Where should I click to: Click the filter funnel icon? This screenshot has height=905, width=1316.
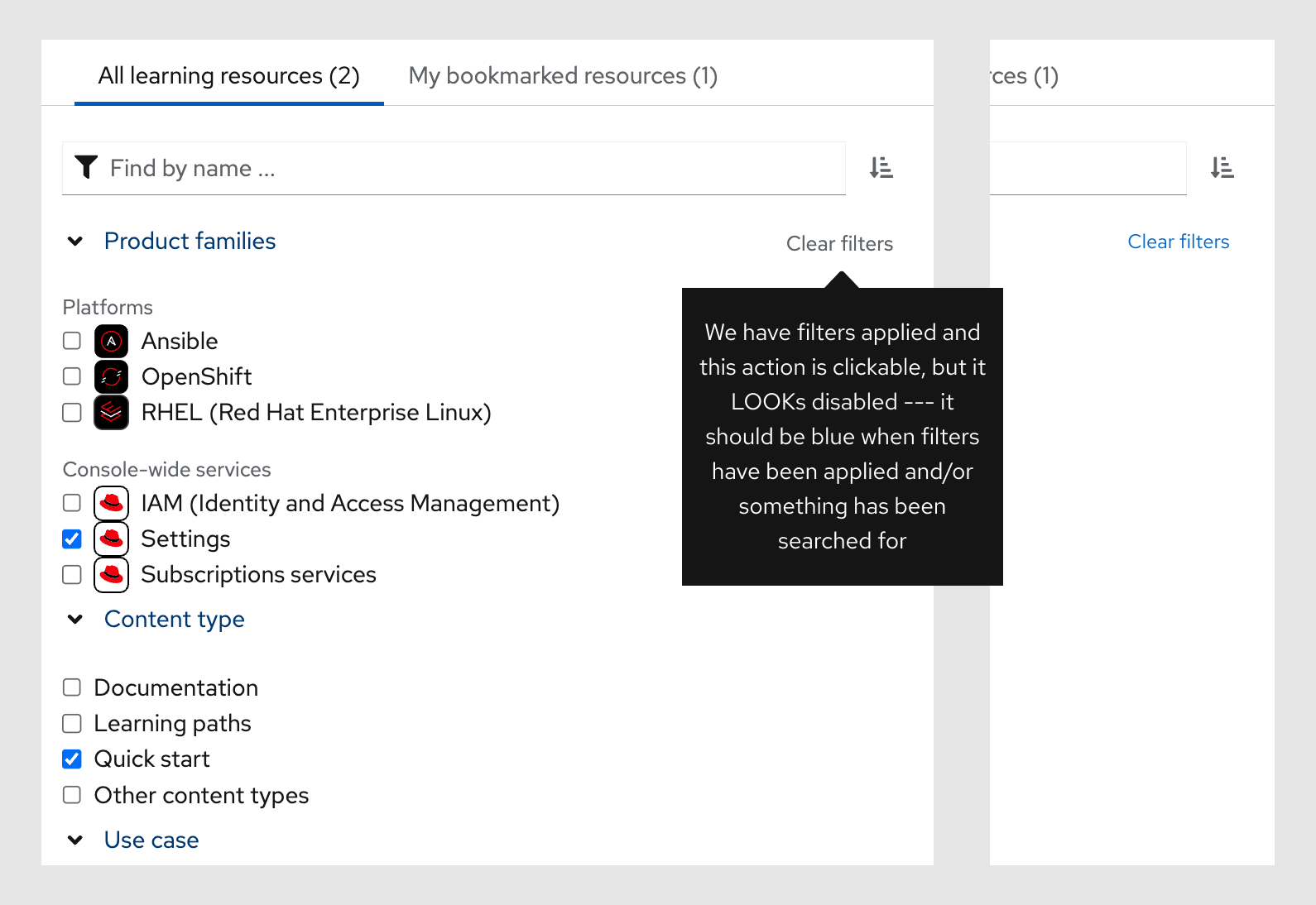click(86, 167)
